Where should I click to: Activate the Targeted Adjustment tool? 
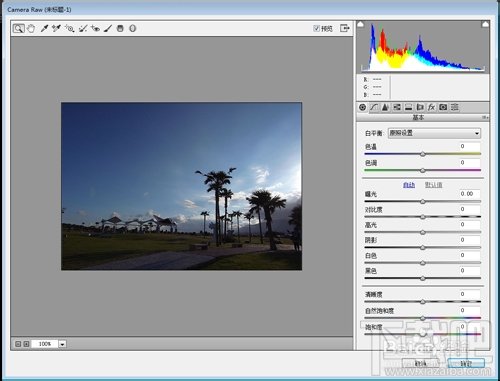tap(69, 28)
